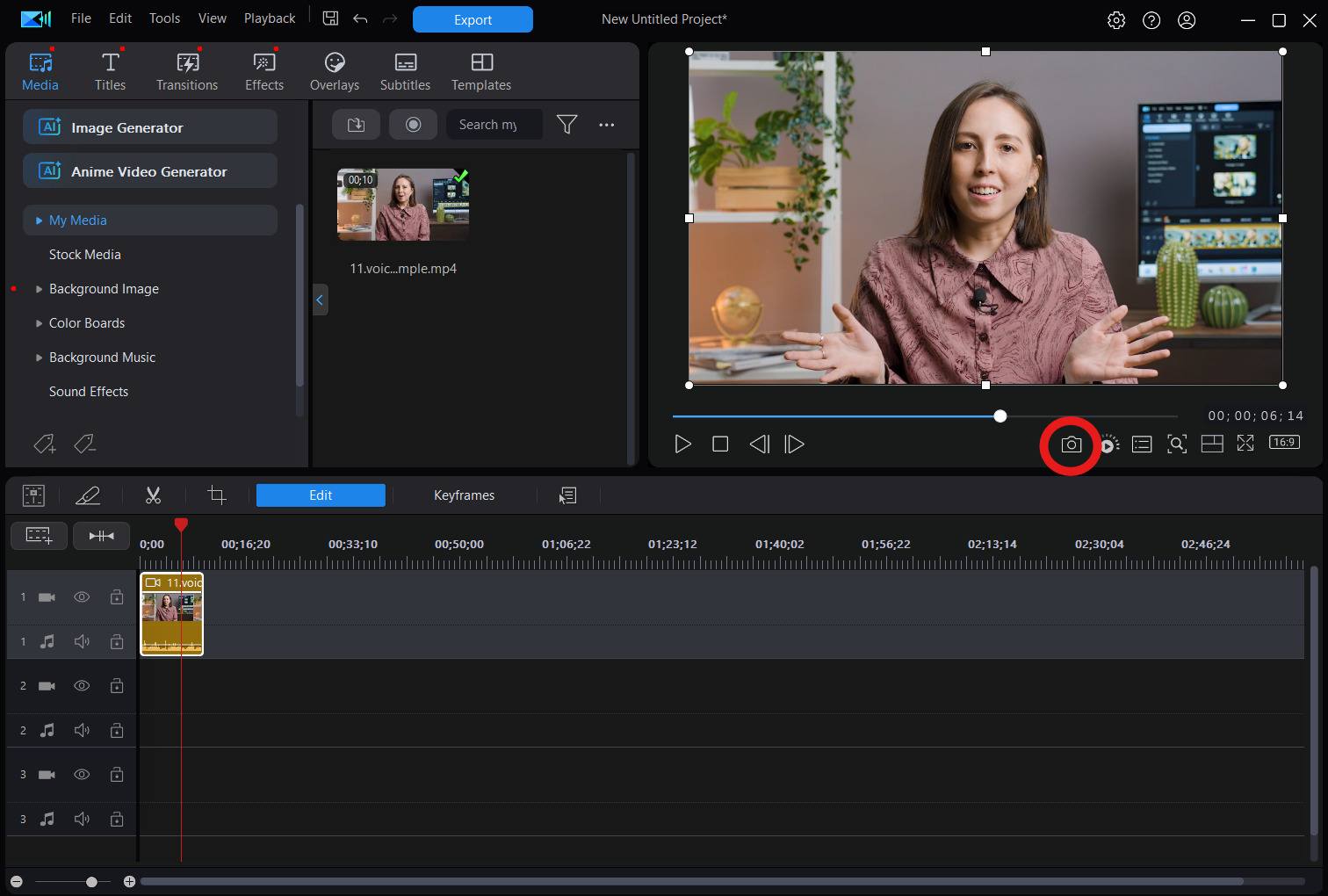Viewport: 1328px width, 896px height.
Task: Select the razor blade tool in timeline toolbar
Action: pyautogui.click(x=88, y=495)
